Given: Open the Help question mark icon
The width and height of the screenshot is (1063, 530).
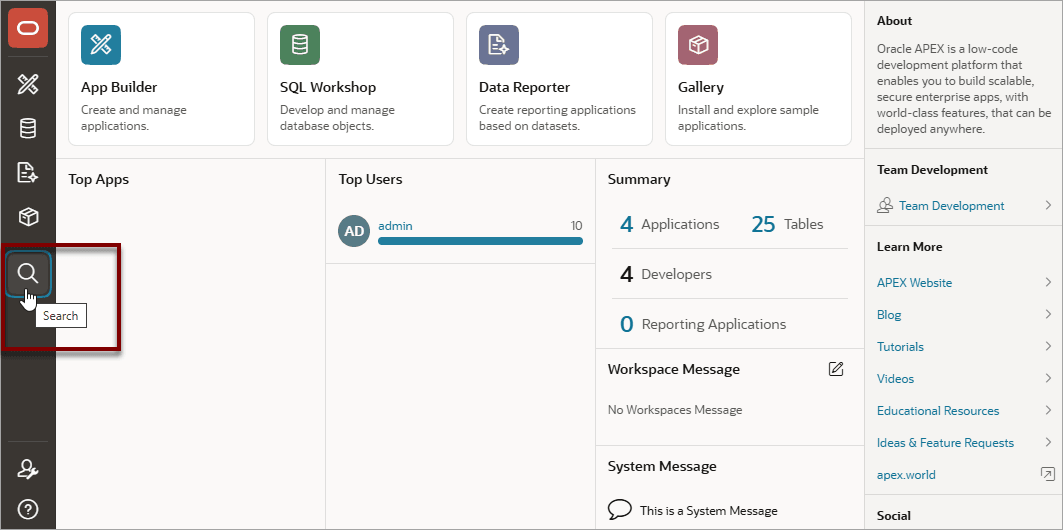Looking at the screenshot, I should click(28, 508).
